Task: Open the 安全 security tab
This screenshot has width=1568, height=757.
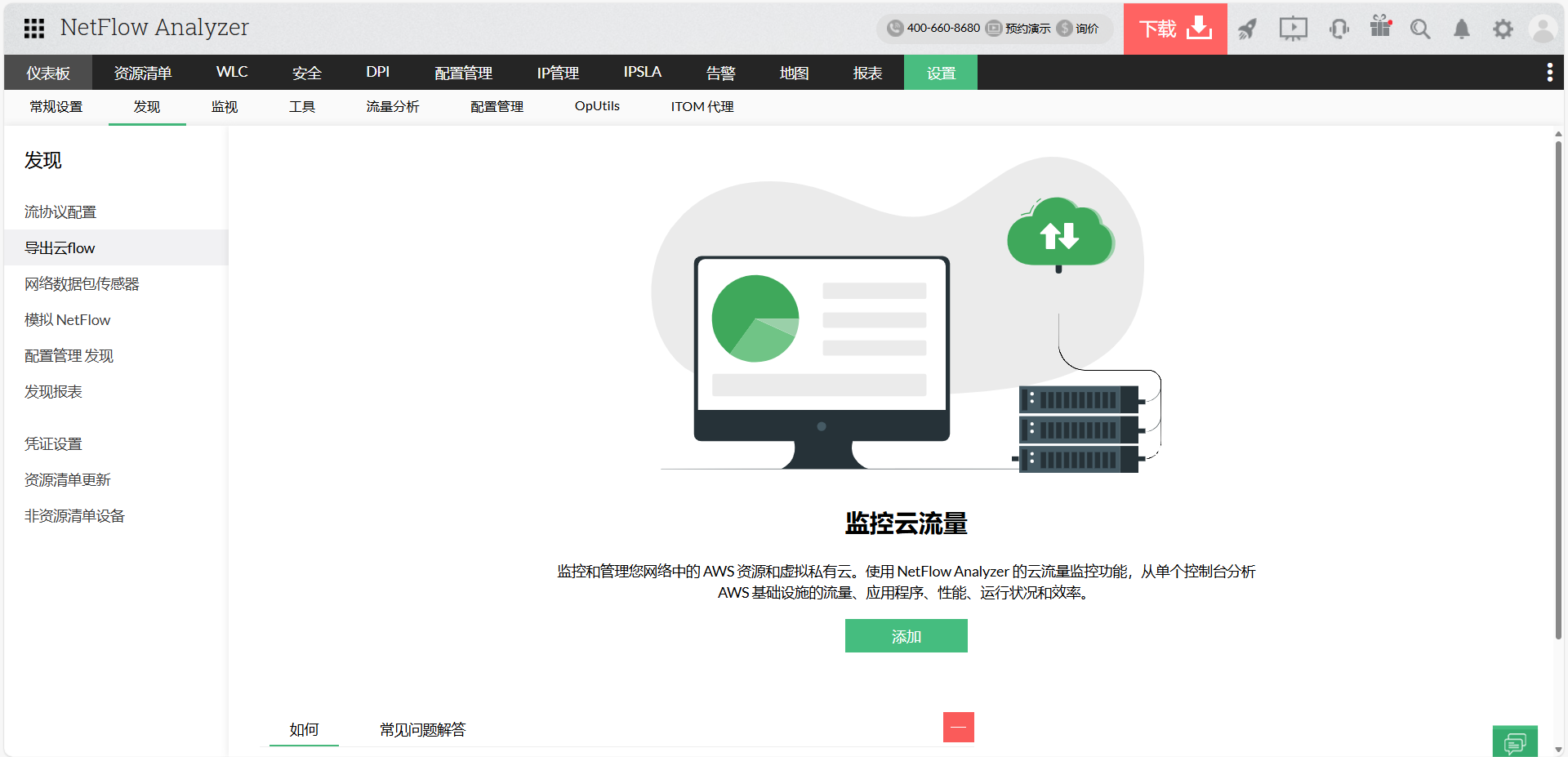Action: (x=307, y=73)
